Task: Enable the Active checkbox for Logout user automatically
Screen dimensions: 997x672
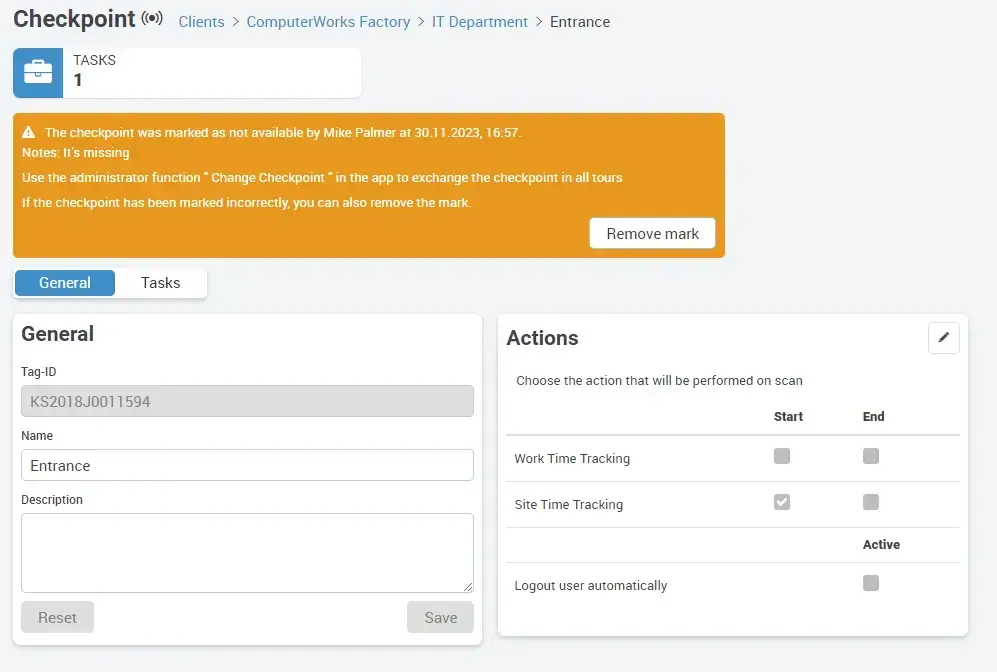Action: click(x=870, y=582)
